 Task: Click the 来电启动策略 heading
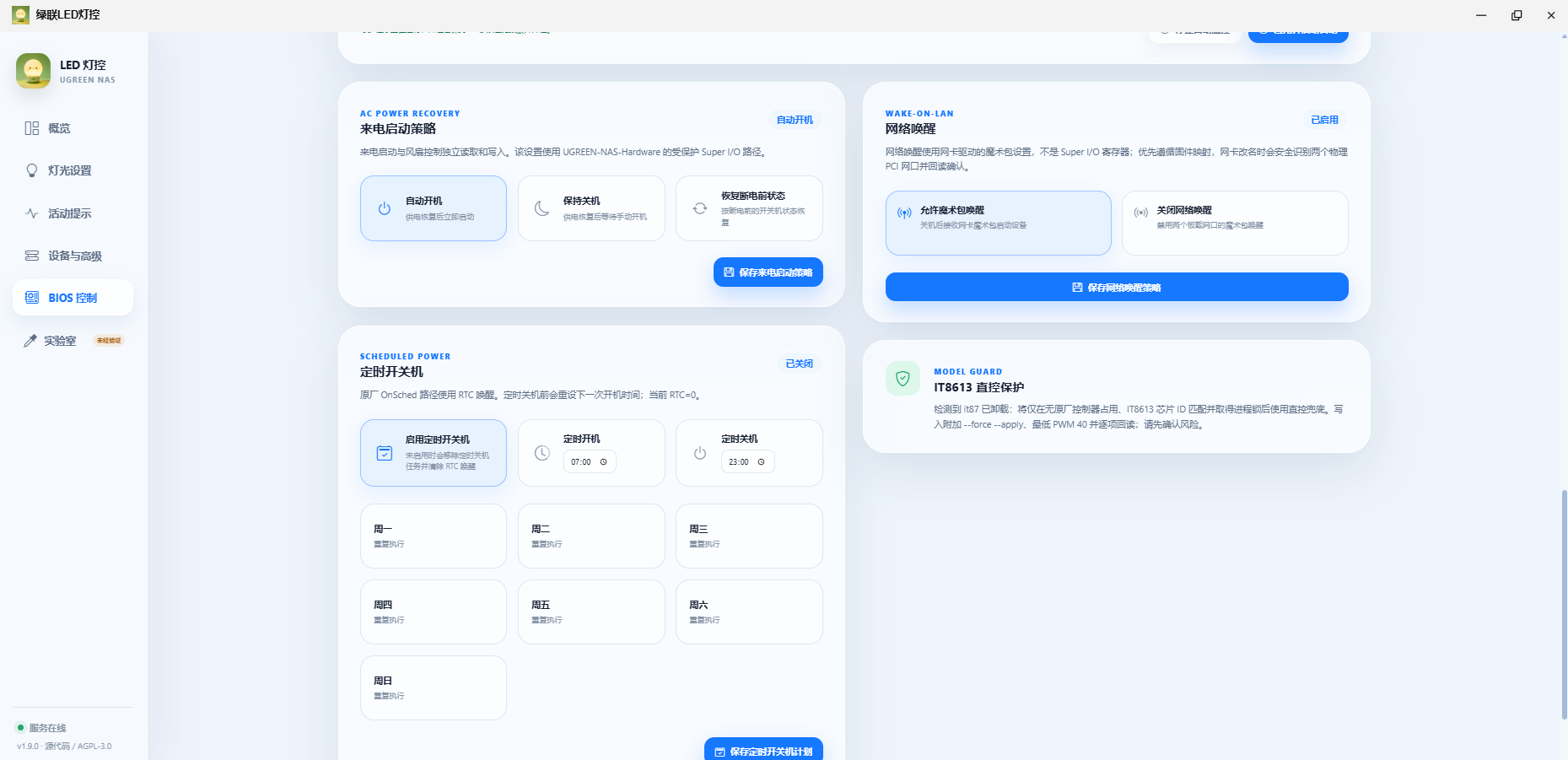coord(398,129)
